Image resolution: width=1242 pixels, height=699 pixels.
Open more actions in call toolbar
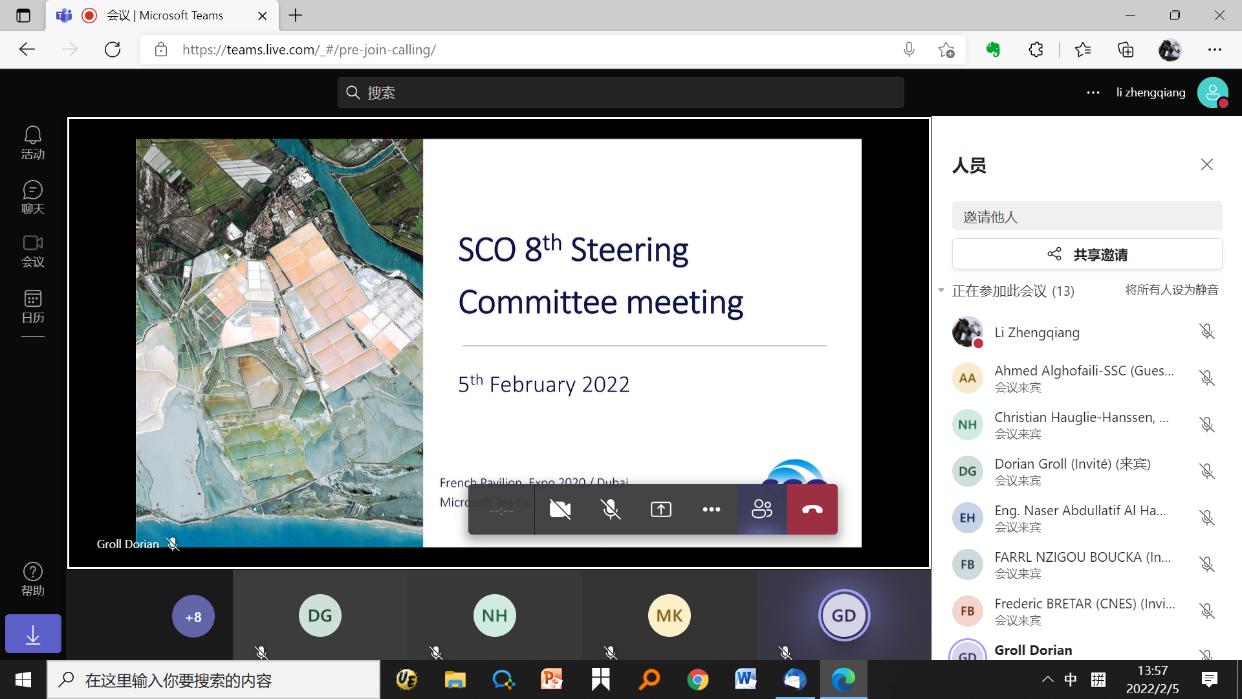pyautogui.click(x=711, y=509)
